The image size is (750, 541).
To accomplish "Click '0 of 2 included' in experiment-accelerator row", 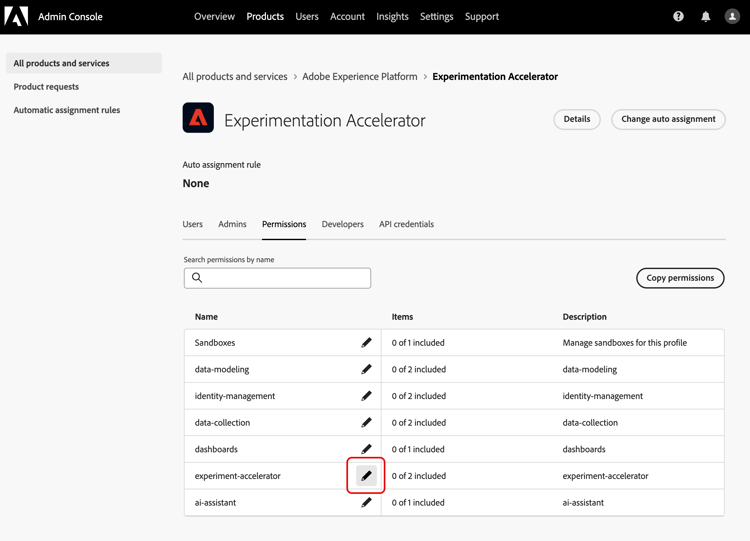I will (x=419, y=476).
